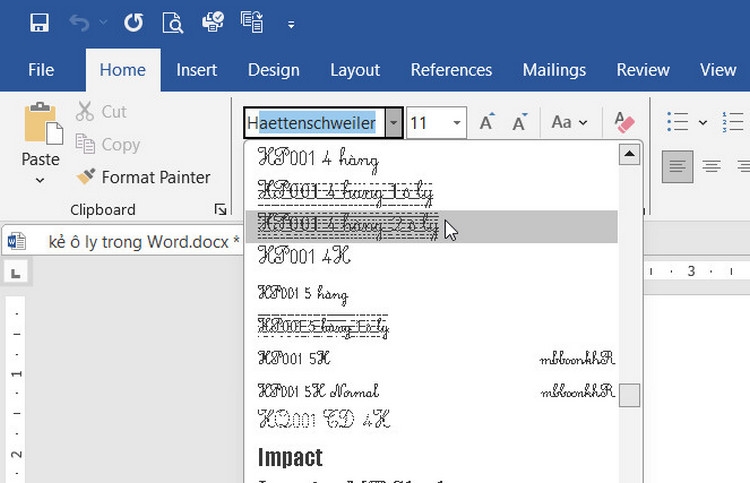Select font HP001 5 hàng

[x=431, y=293]
